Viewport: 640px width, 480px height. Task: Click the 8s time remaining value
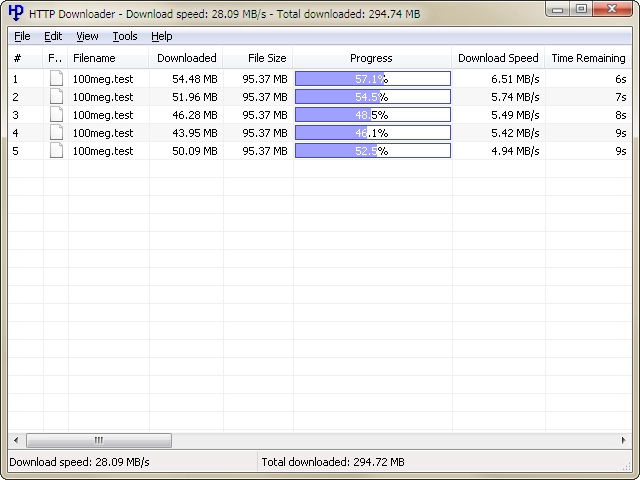coord(620,115)
